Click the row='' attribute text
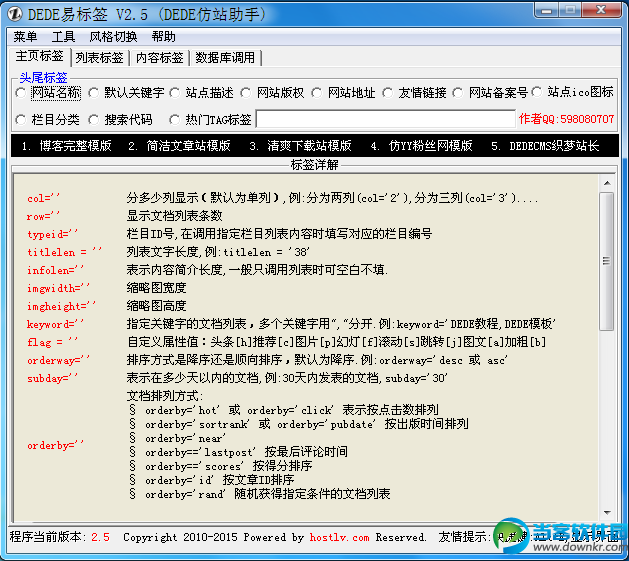Image resolution: width=629 pixels, height=561 pixels. tap(43, 216)
